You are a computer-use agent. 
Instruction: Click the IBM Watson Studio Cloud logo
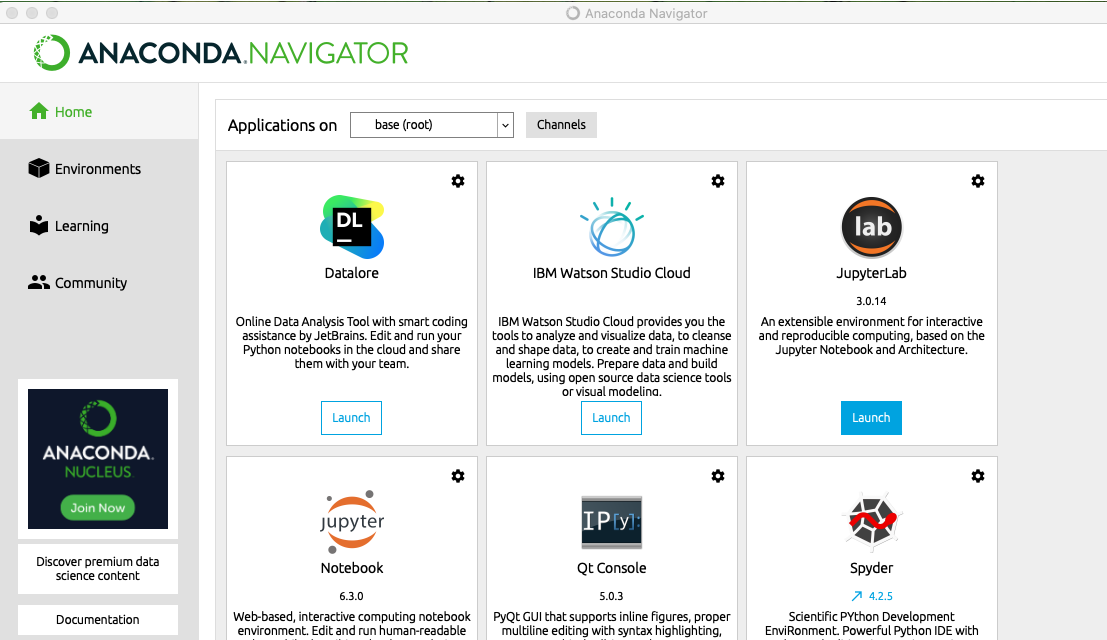[x=611, y=227]
